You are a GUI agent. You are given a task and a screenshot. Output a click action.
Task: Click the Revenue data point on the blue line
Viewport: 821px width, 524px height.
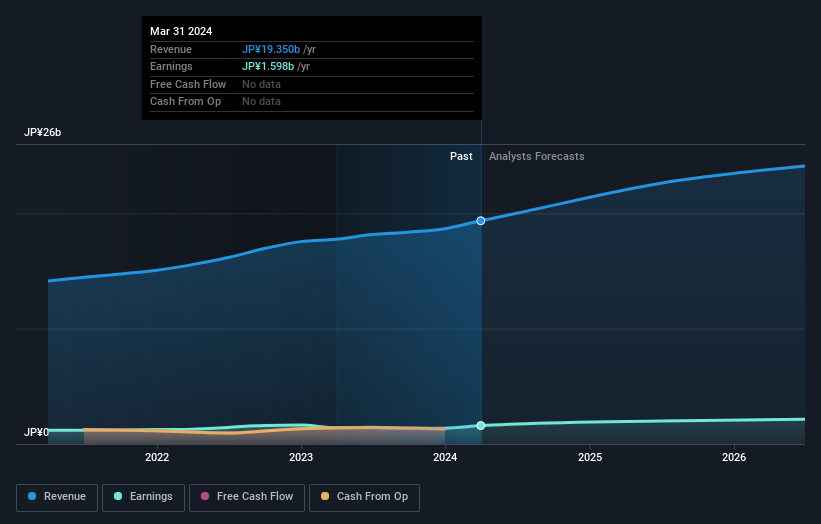[481, 221]
